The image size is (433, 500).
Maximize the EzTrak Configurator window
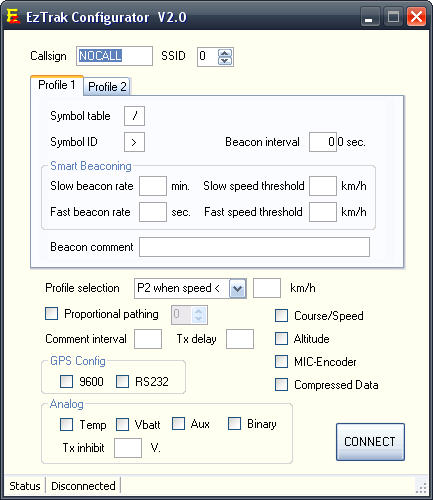393,17
